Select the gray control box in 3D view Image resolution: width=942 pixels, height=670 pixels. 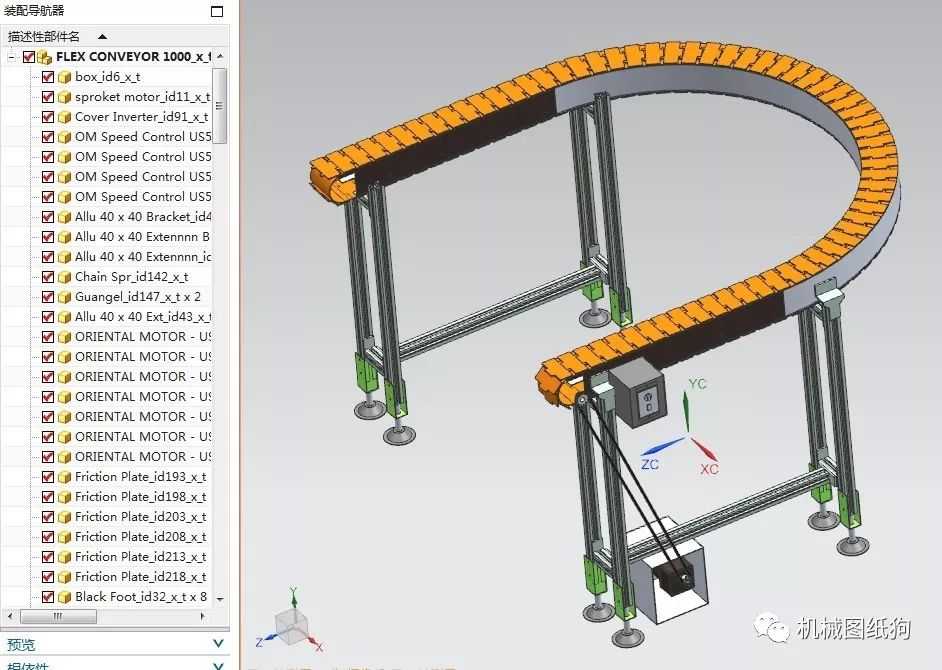pos(640,394)
